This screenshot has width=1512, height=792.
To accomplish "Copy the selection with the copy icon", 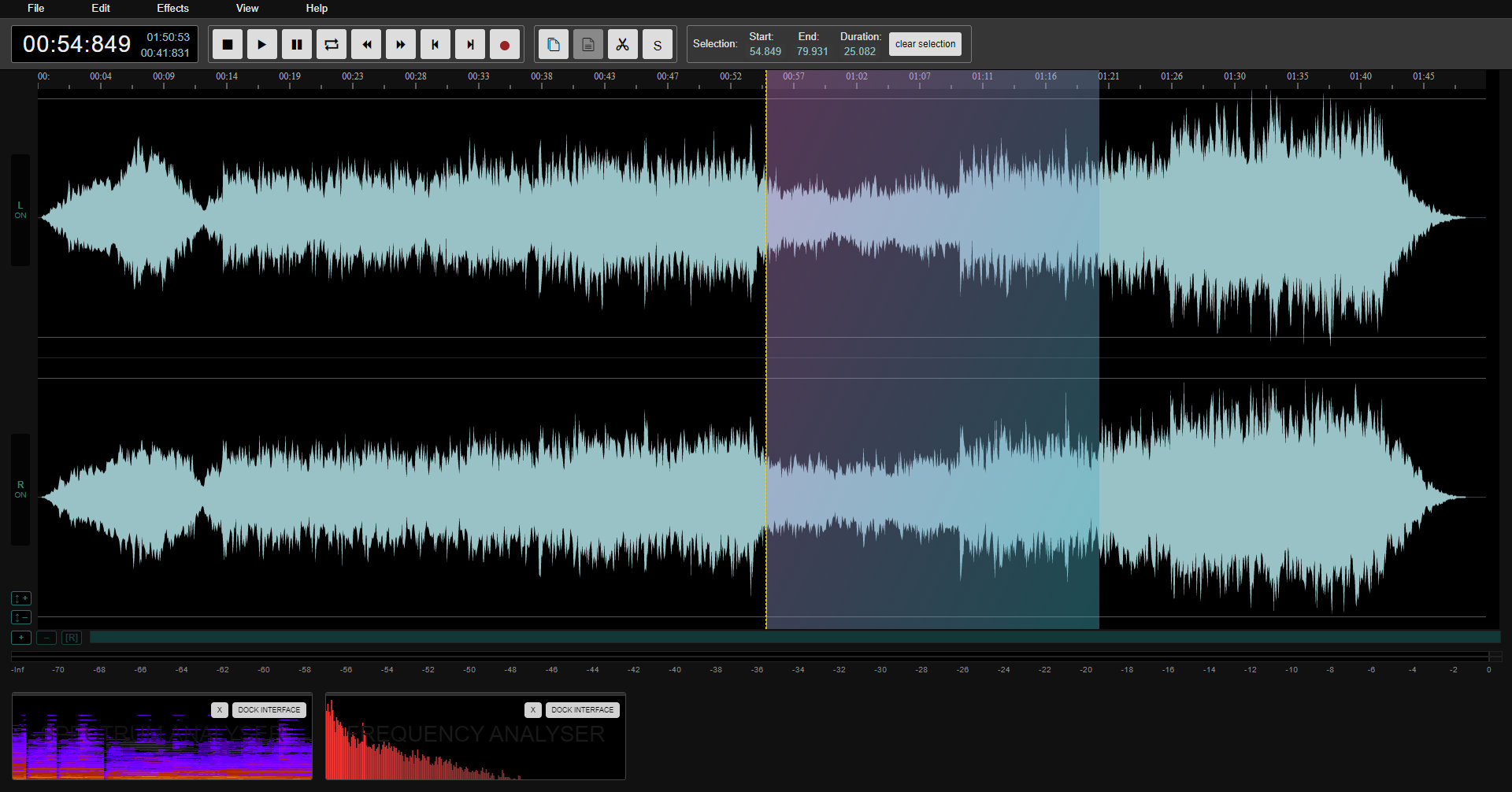I will pyautogui.click(x=554, y=44).
